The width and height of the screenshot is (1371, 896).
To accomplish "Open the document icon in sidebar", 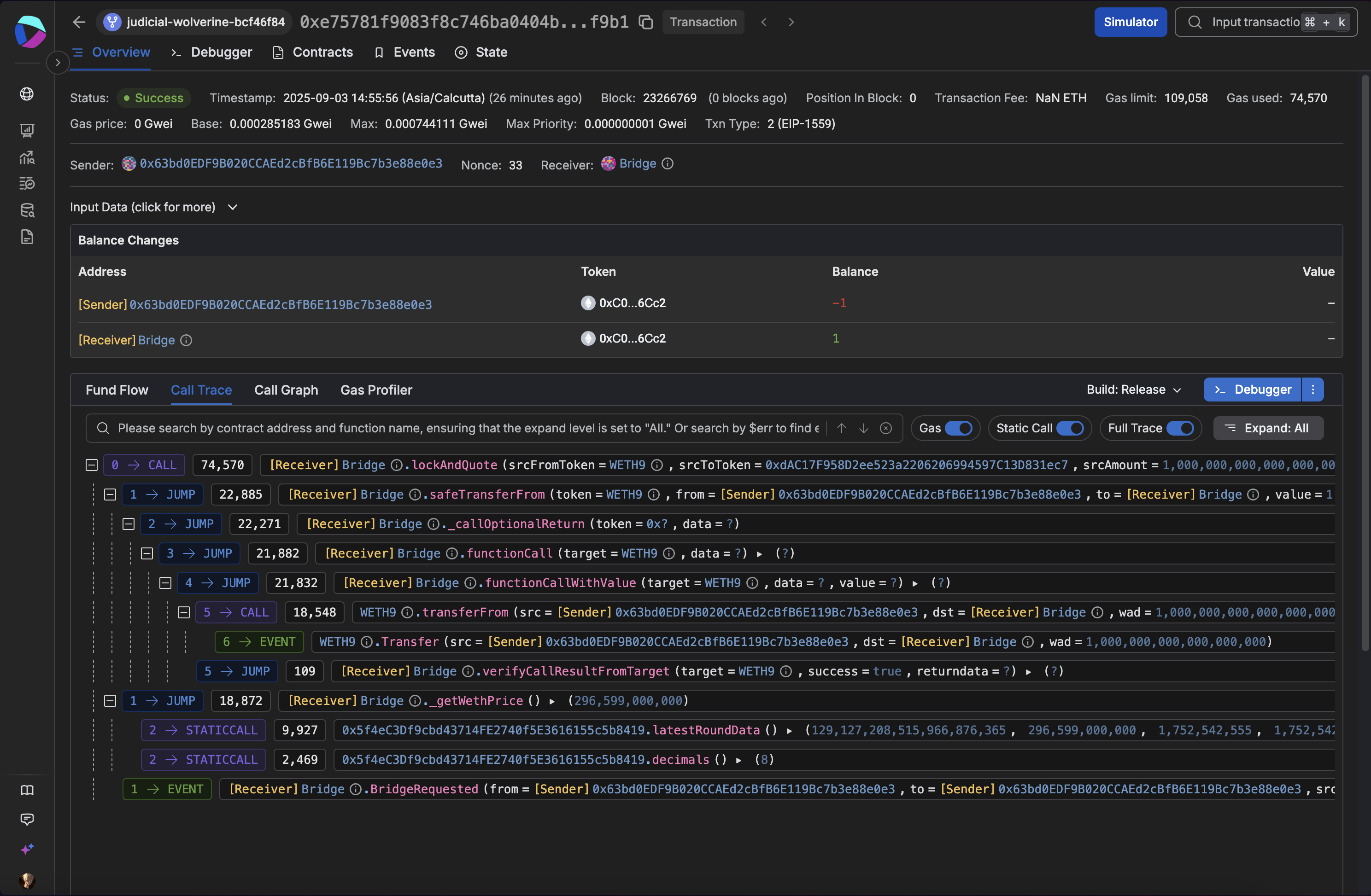I will (x=27, y=237).
